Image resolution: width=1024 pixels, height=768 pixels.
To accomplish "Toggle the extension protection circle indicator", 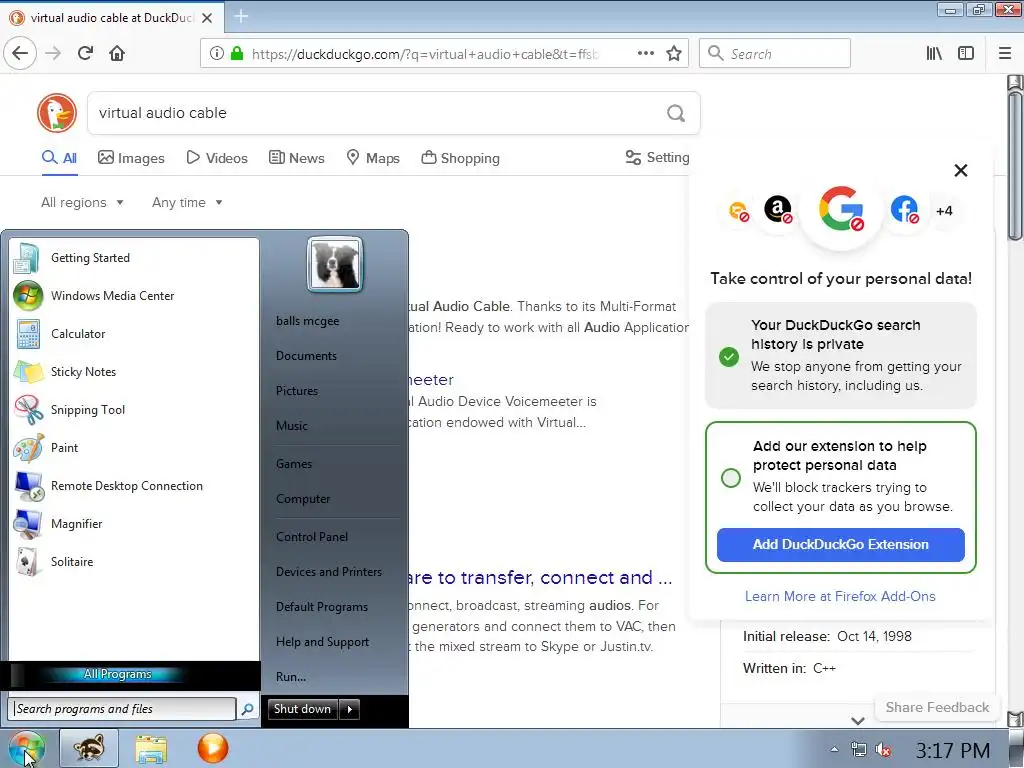I will pyautogui.click(x=731, y=477).
